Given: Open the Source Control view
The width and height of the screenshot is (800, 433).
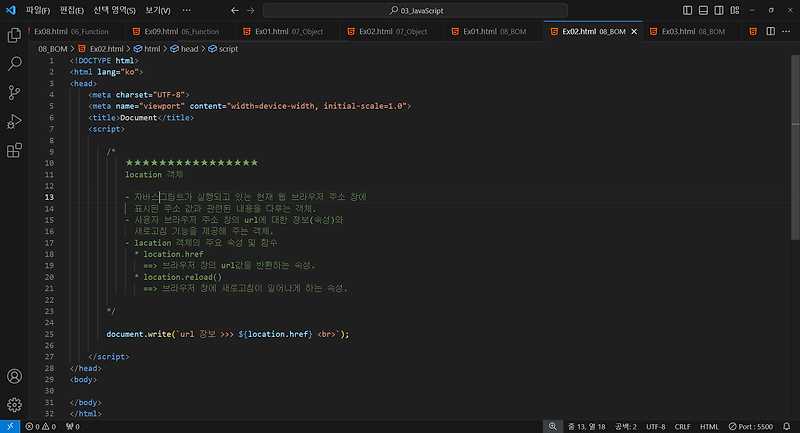Looking at the screenshot, I should click(x=14, y=92).
